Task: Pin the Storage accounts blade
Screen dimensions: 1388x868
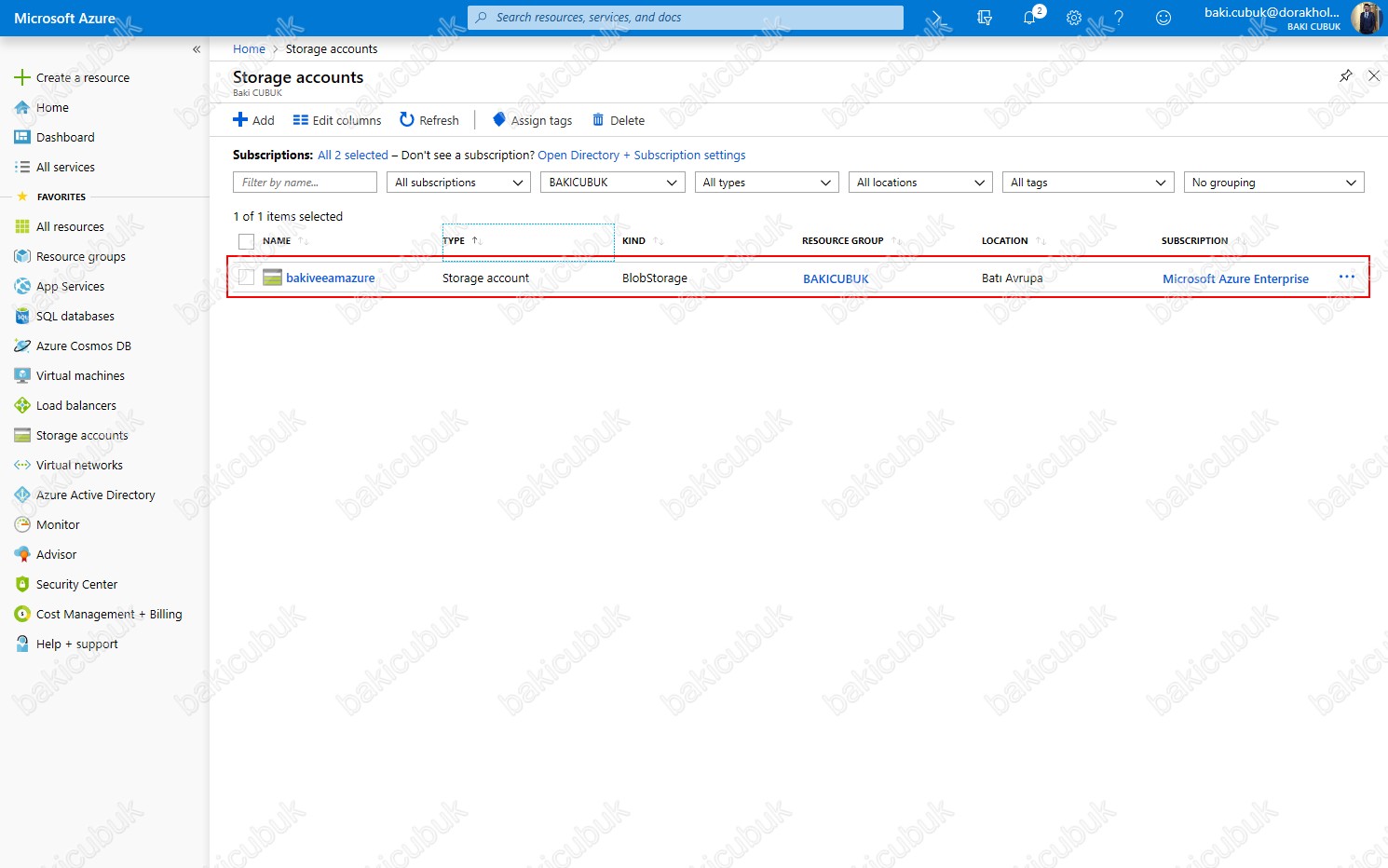Action: 1346,75
